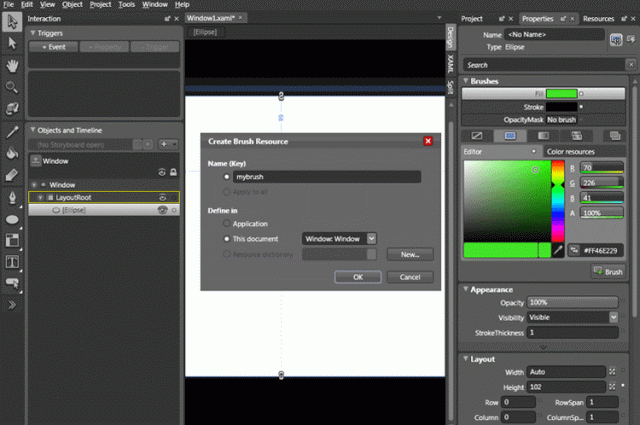Open the File menu
The height and width of the screenshot is (425, 640).
[x=9, y=4]
